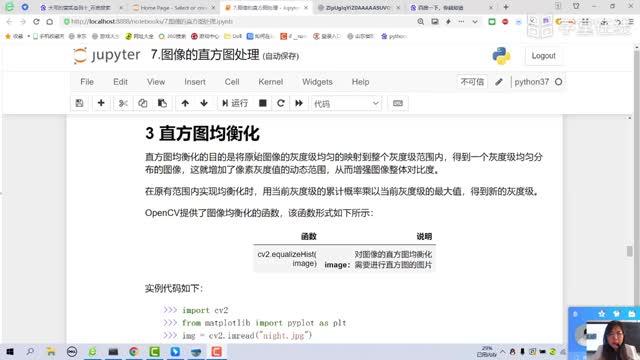Go to browser home page icon
640x360 pixels.
49,22
